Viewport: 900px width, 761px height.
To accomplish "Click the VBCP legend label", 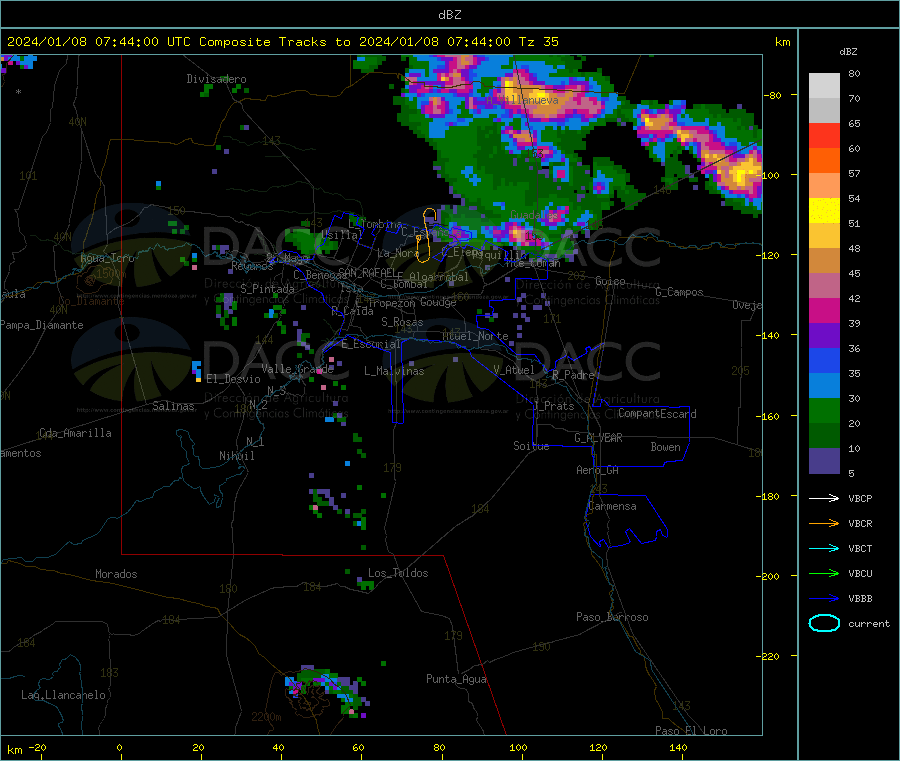I will (860, 498).
